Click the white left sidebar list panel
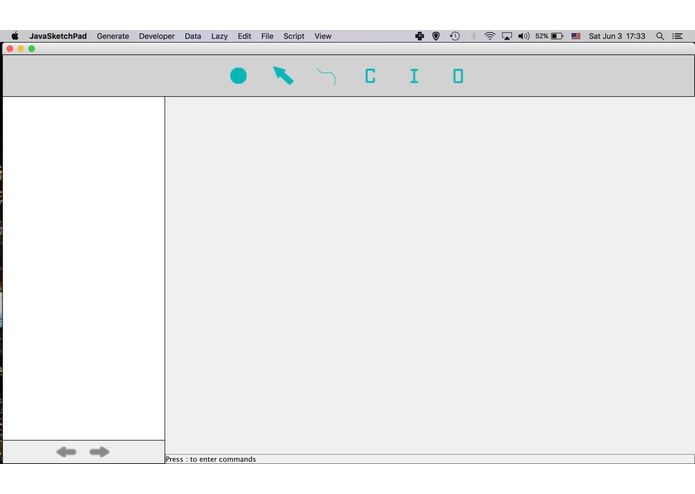This screenshot has width=695, height=494. pos(84,268)
